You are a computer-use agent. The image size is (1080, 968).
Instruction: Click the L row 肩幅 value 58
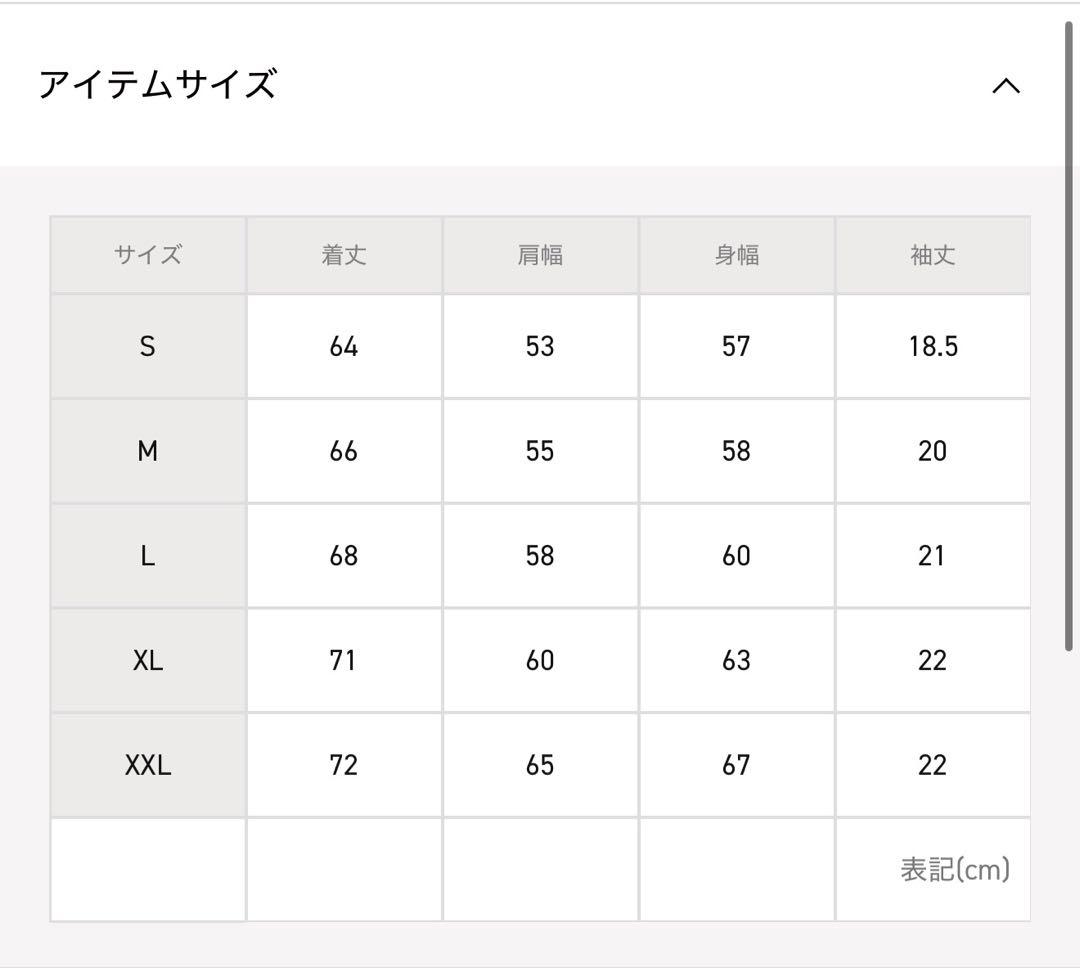point(540,556)
